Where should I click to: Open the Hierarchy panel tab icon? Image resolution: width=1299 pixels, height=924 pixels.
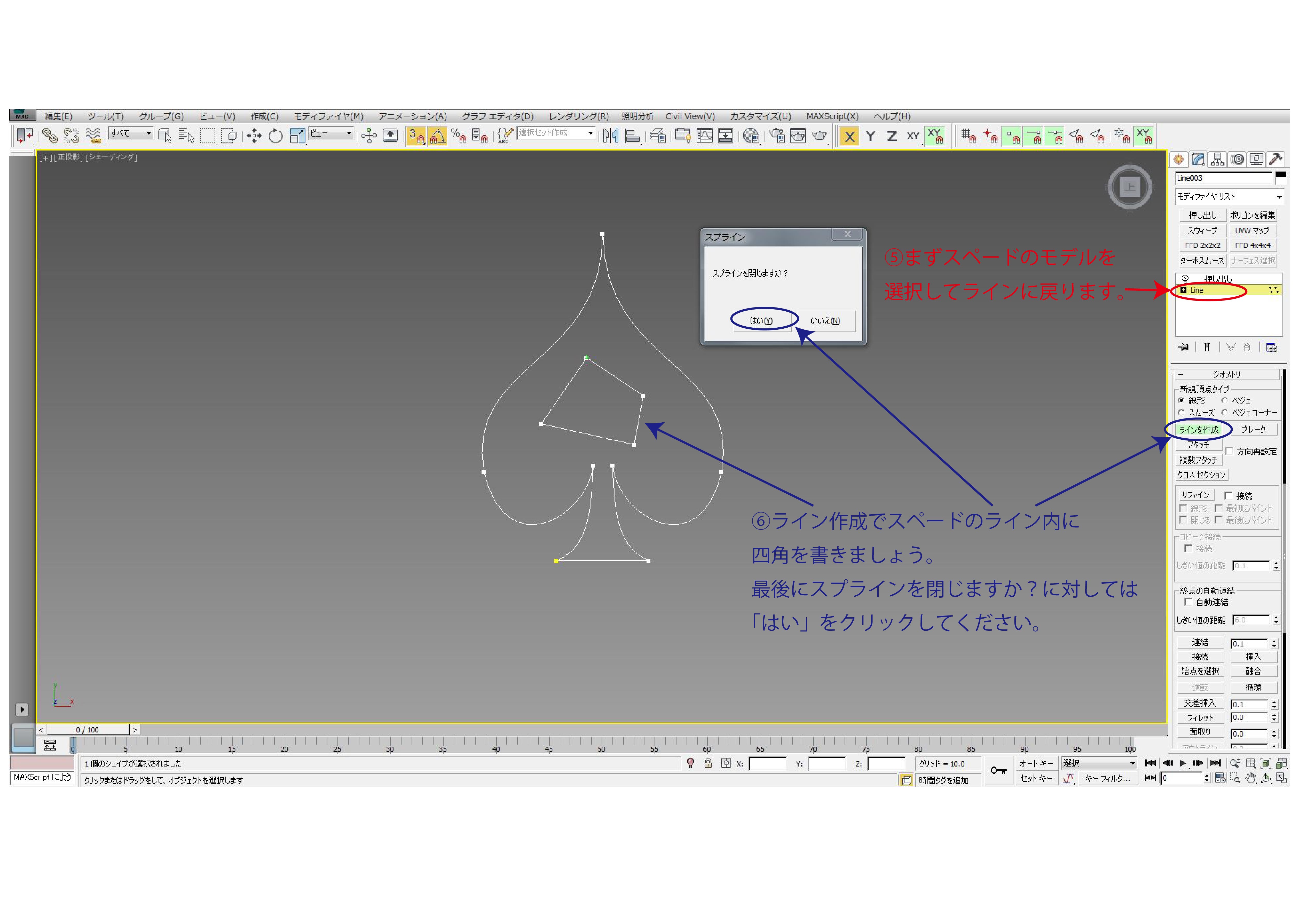(1217, 159)
